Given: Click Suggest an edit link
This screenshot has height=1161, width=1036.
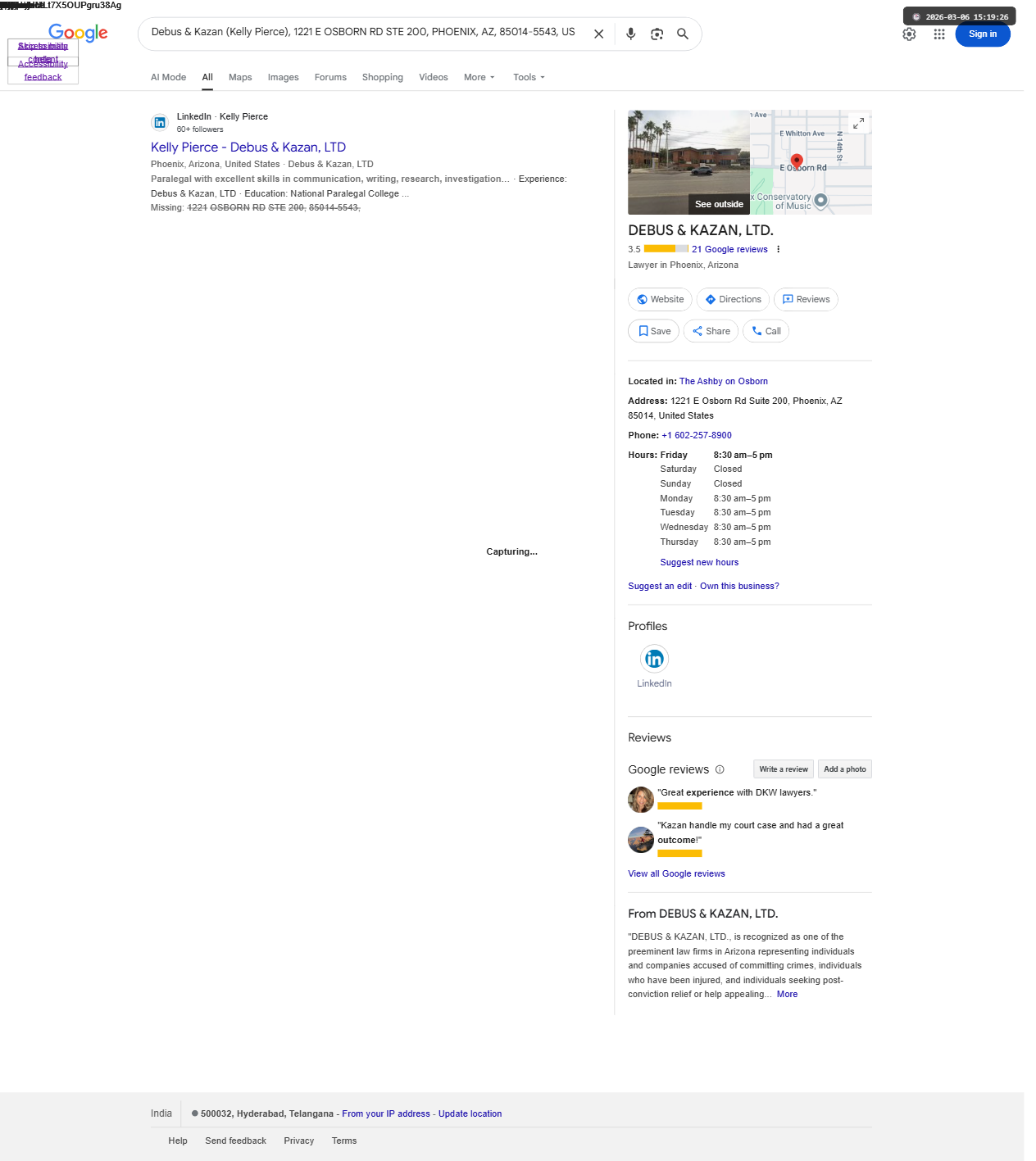Looking at the screenshot, I should coord(660,586).
